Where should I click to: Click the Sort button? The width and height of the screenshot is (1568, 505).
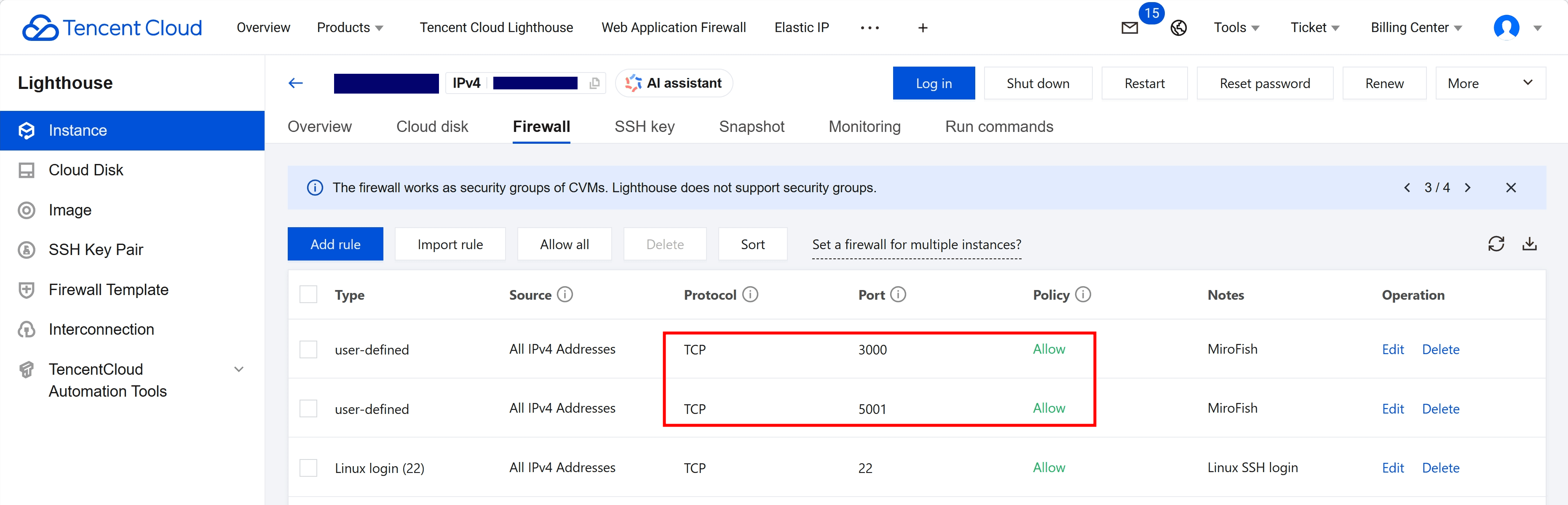[752, 244]
